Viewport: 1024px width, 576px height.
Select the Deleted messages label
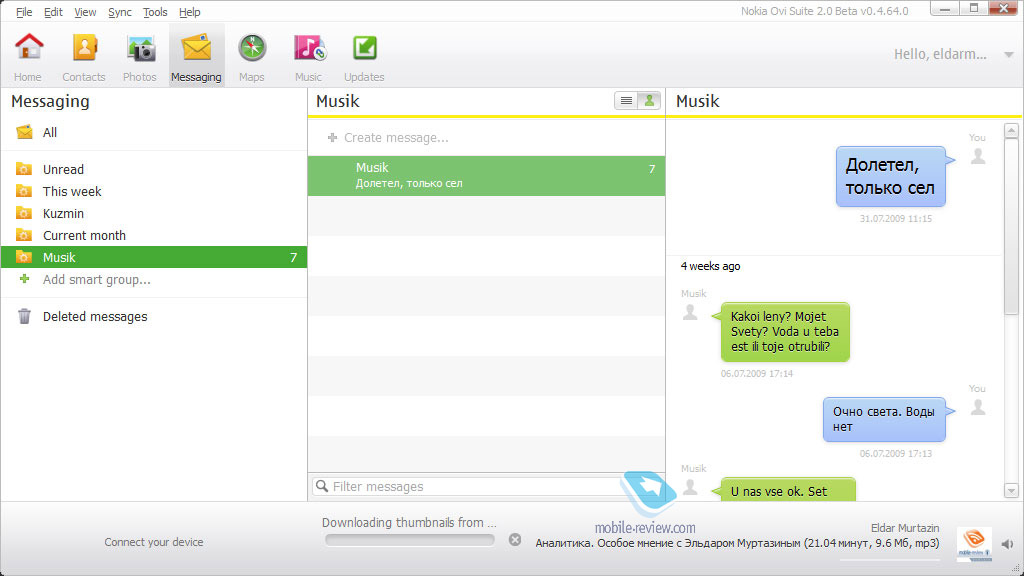[95, 317]
